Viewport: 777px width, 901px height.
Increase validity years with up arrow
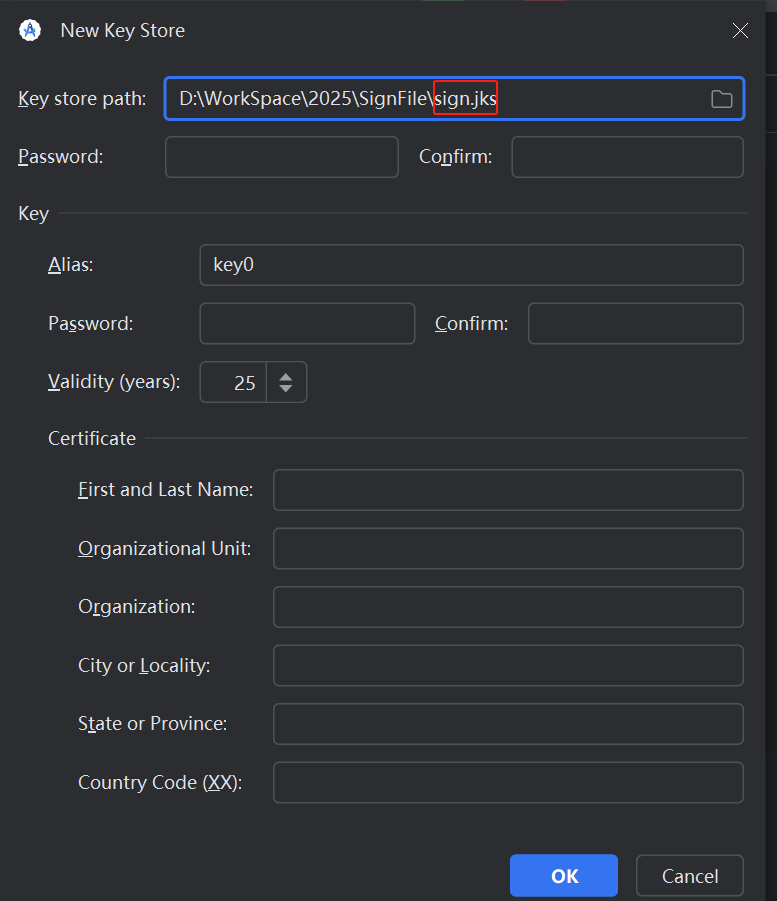click(x=286, y=376)
